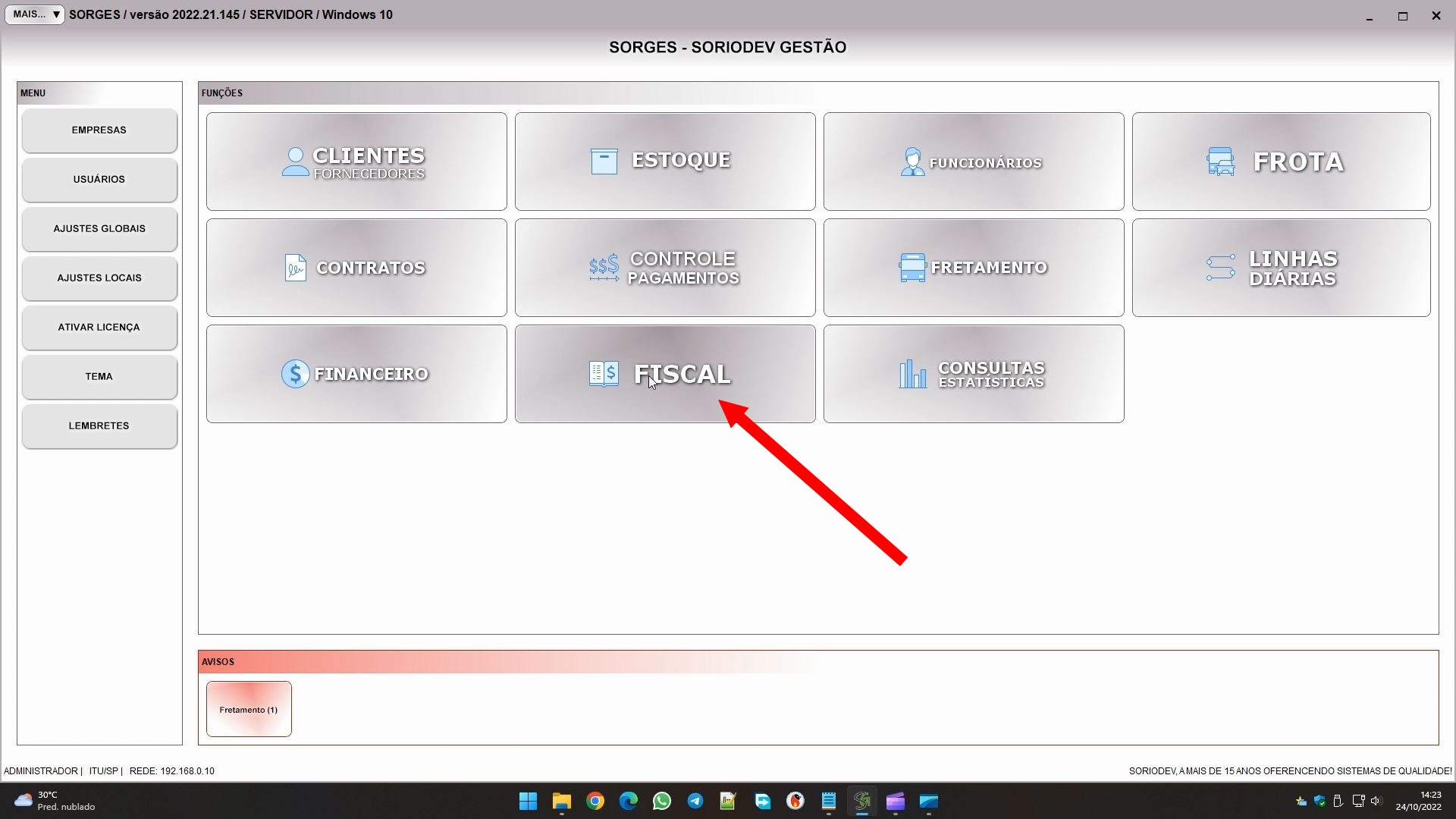1456x819 pixels.
Task: Open the Fretamento module
Action: click(974, 268)
